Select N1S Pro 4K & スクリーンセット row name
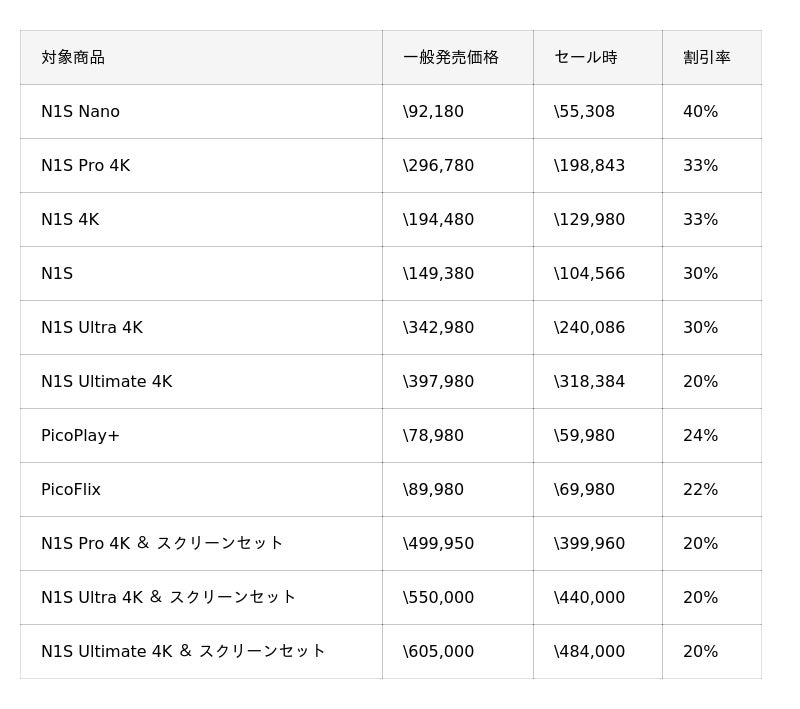800x709 pixels. click(162, 544)
